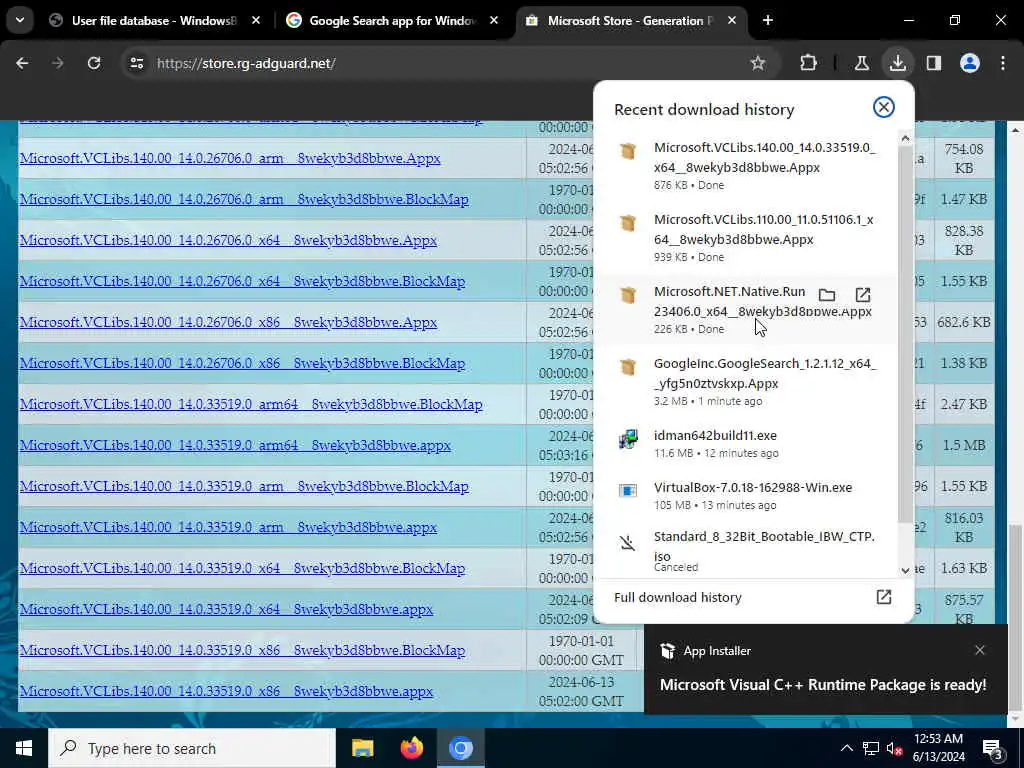The width and height of the screenshot is (1024, 768).
Task: Close the Microsoft Store tab
Action: coord(732,21)
